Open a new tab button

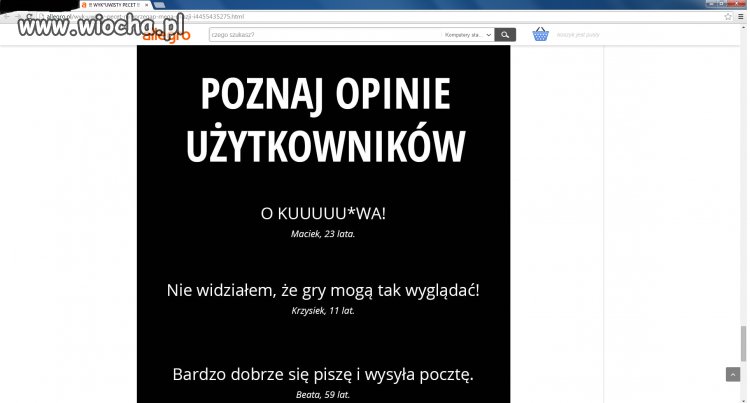coord(159,5)
